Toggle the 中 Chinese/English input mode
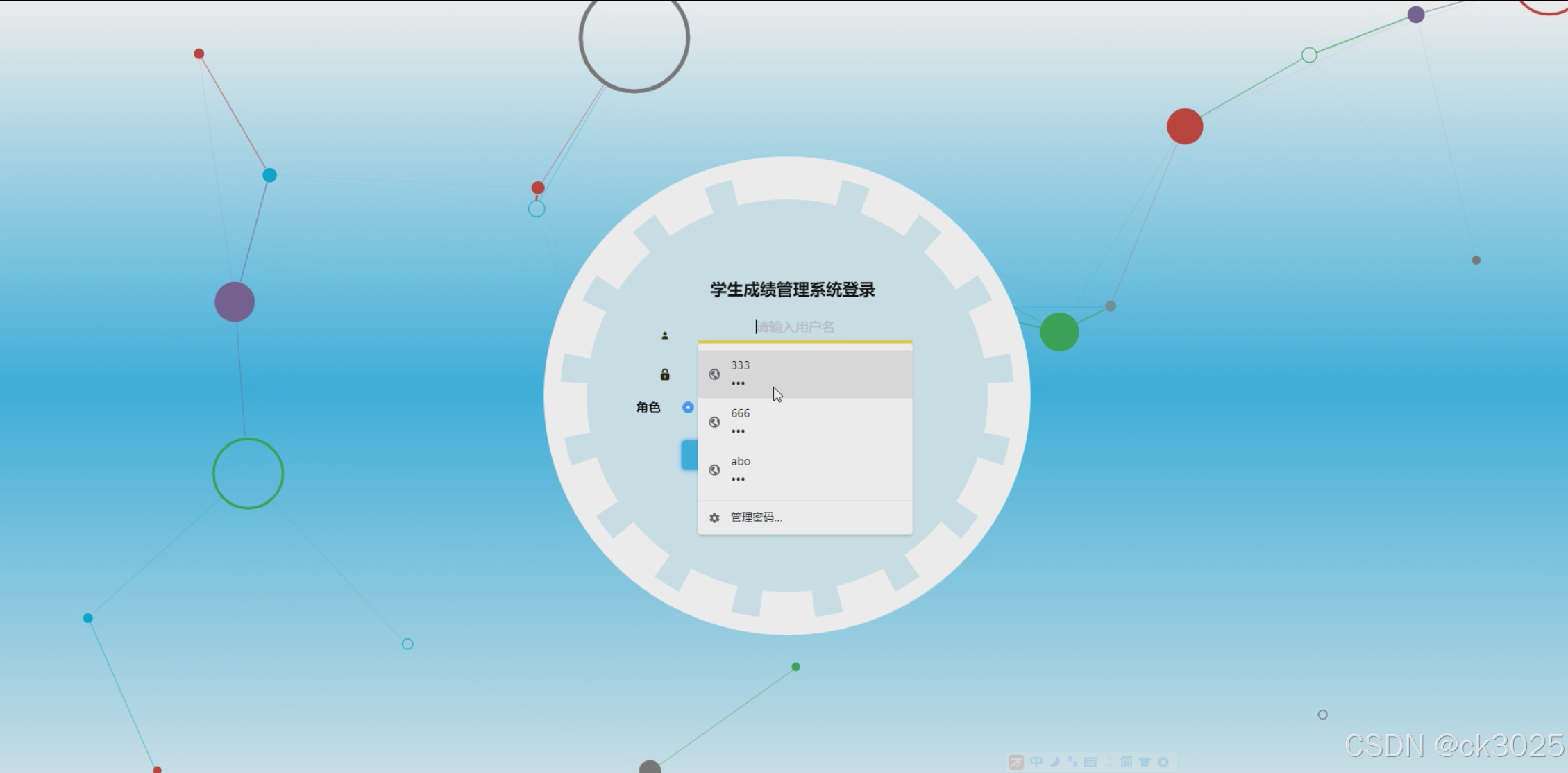 (x=1036, y=762)
